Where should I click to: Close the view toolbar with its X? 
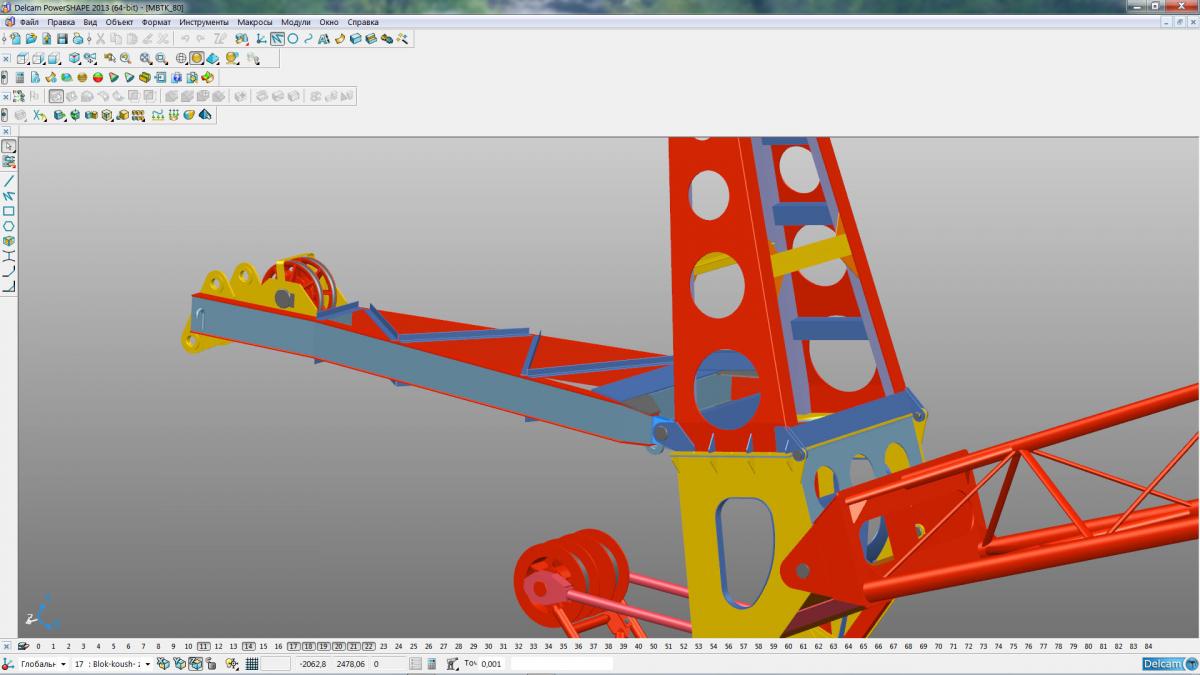(6, 58)
